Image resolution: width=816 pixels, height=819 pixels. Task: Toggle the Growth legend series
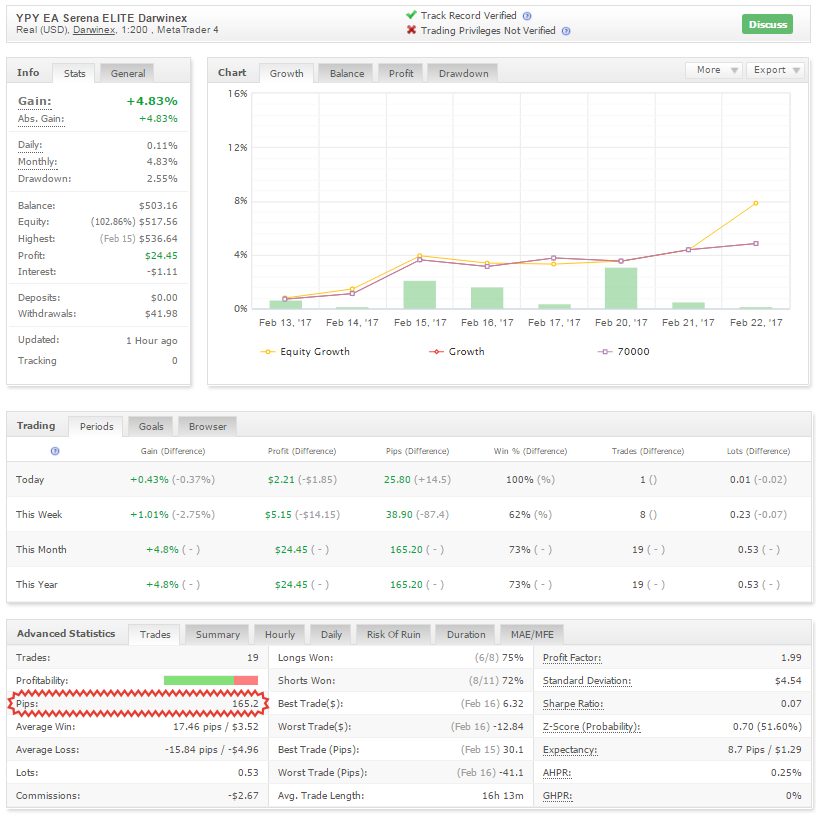(x=457, y=352)
